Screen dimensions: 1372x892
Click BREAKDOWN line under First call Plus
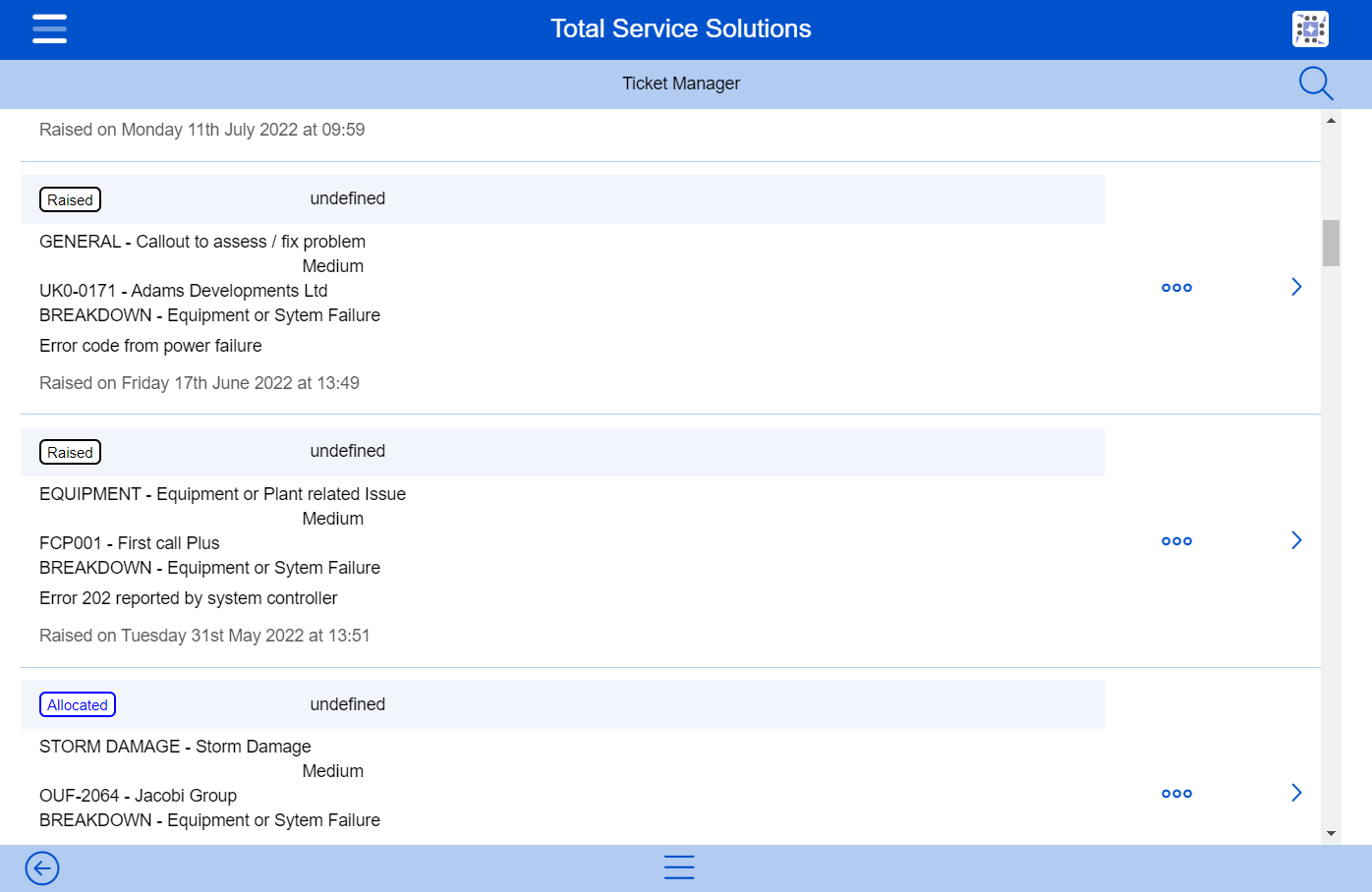point(209,568)
